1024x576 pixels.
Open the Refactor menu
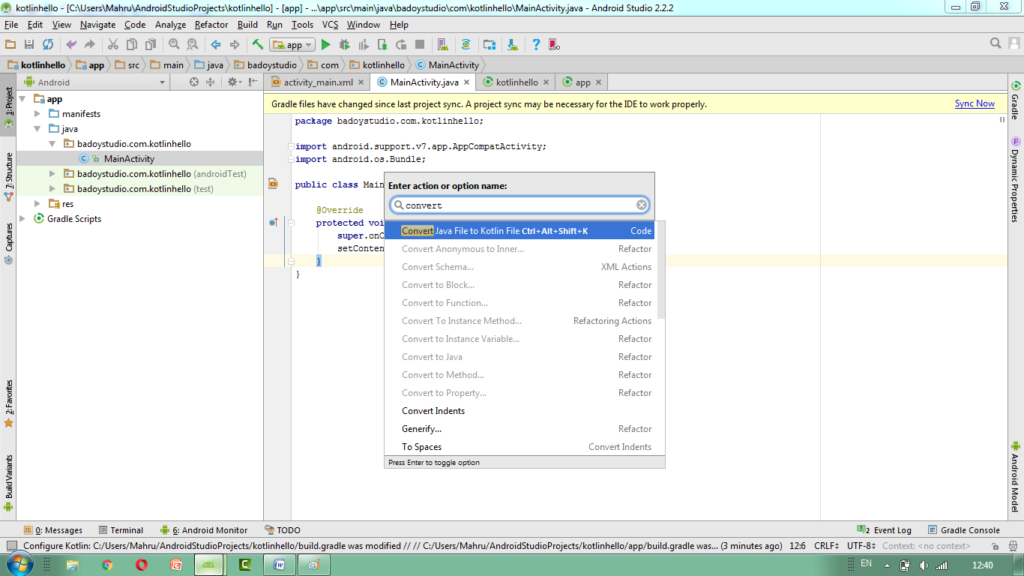click(x=211, y=24)
